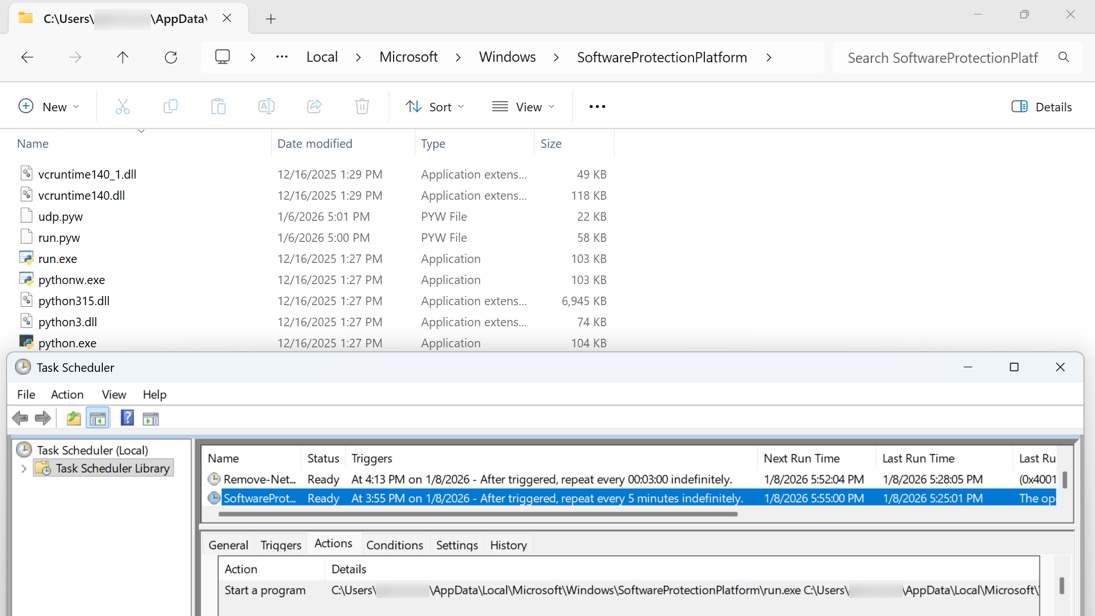Click the Cut scissors icon in Explorer
Screen dimensions: 1095x616
(x=123, y=107)
